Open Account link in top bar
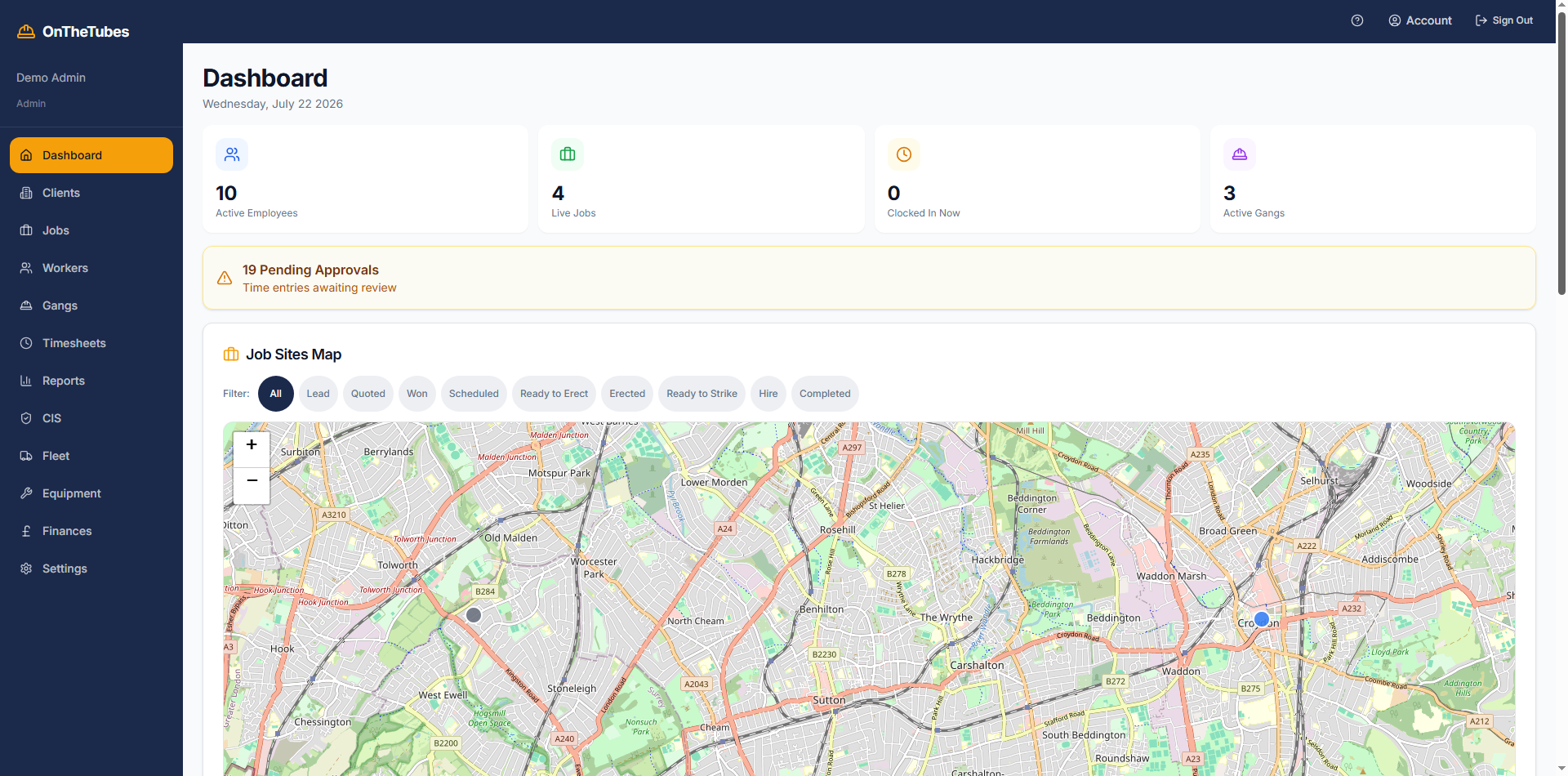The image size is (1568, 776). (1420, 20)
